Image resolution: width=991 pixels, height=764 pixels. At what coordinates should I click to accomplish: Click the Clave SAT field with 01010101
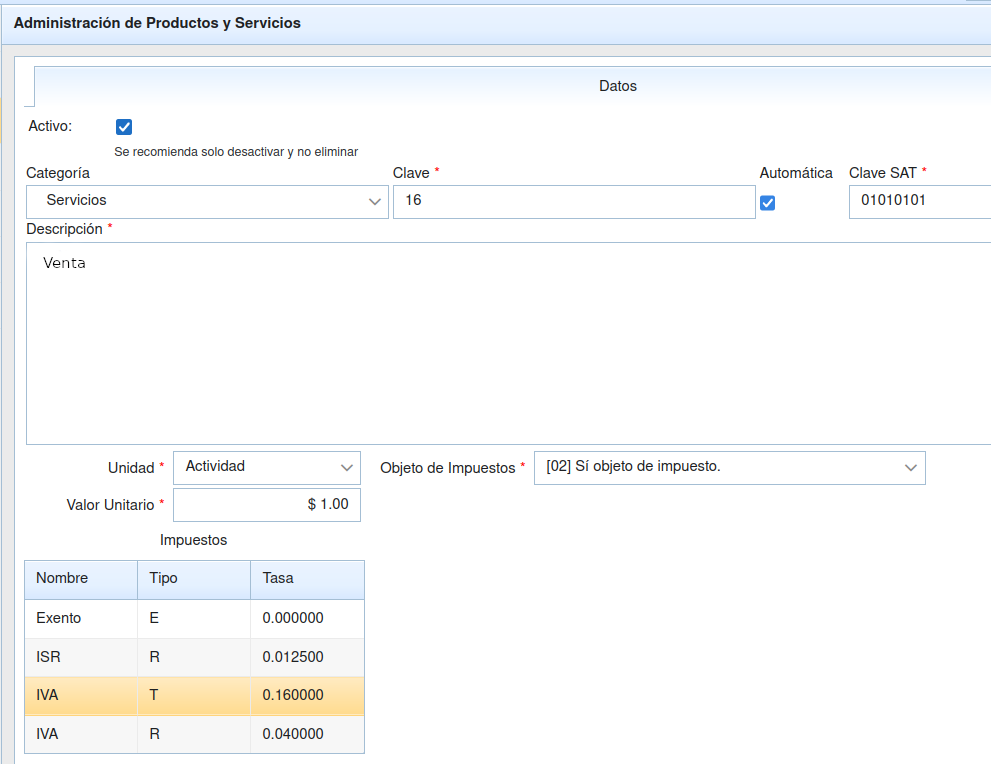click(x=920, y=202)
